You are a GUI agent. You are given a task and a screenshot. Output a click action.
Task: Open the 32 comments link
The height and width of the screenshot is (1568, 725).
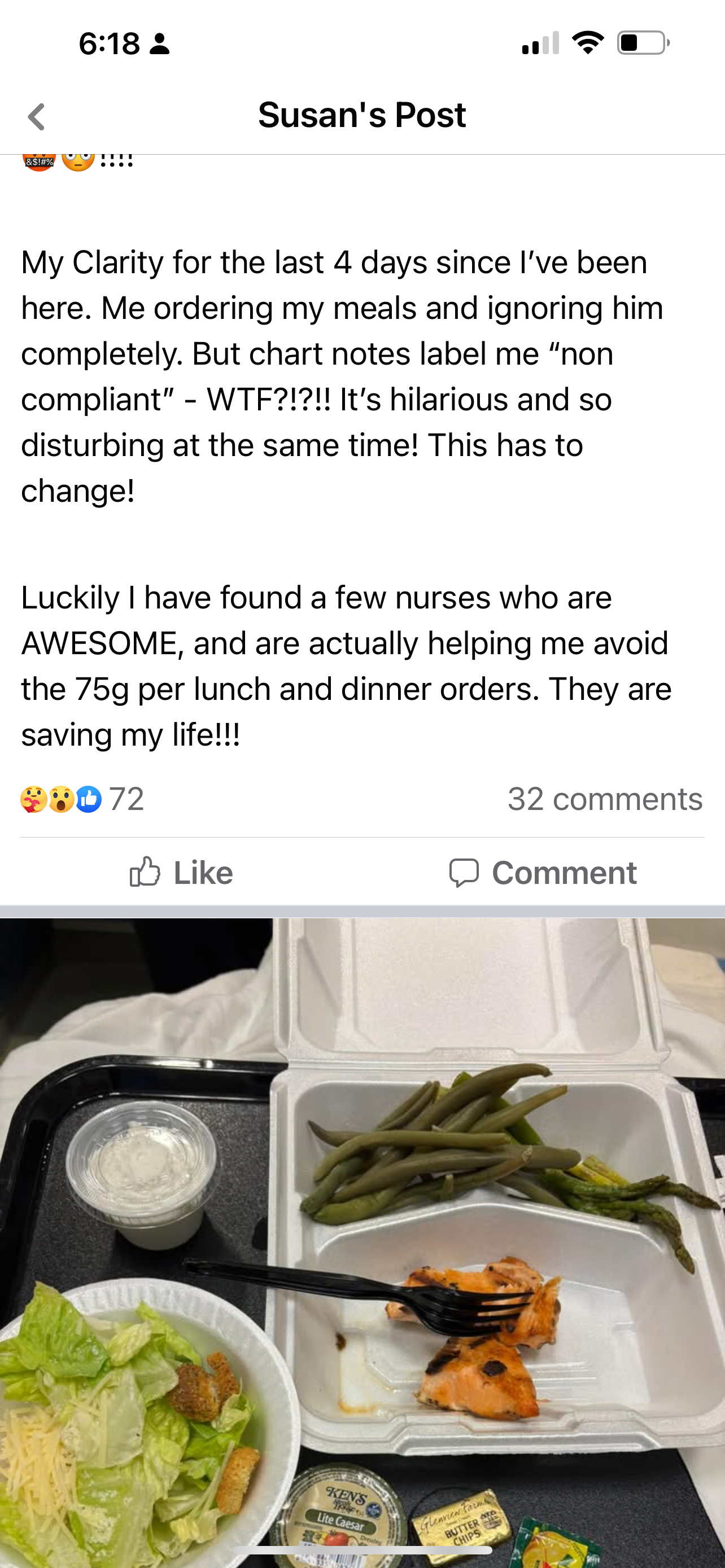pos(605,799)
